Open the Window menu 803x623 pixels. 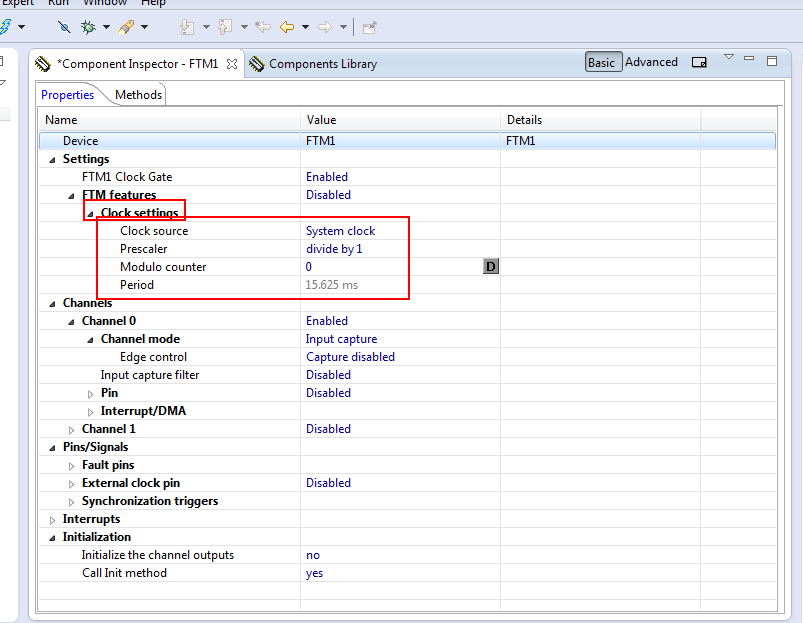104,3
